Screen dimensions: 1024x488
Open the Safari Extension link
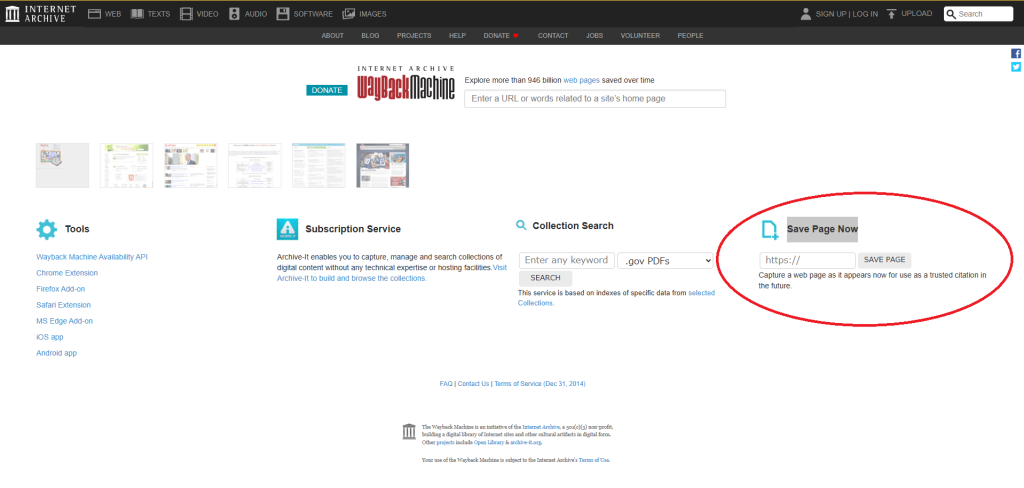pyautogui.click(x=63, y=305)
